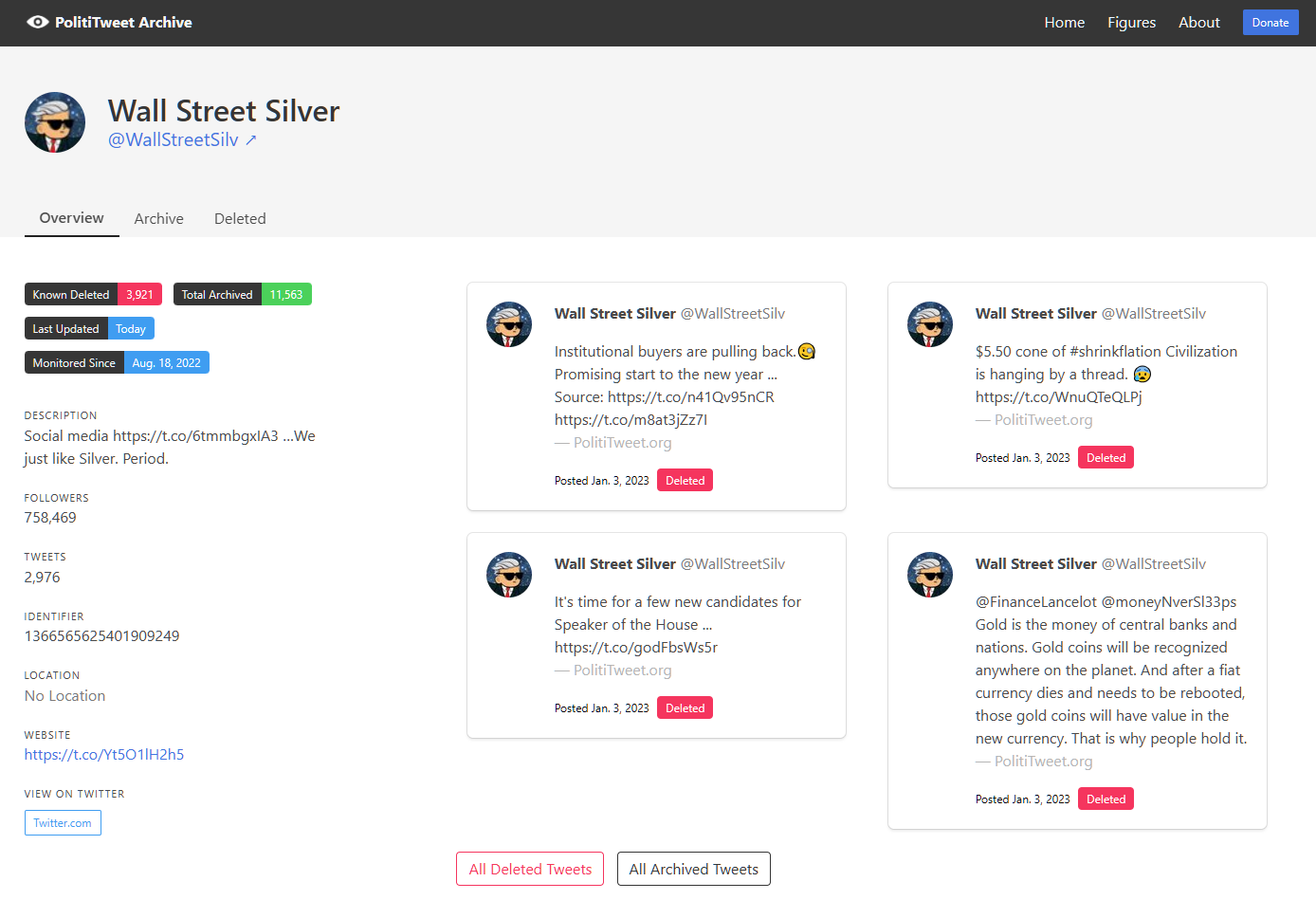Click posted date on 'Institutional buyers' tweet

(x=602, y=481)
